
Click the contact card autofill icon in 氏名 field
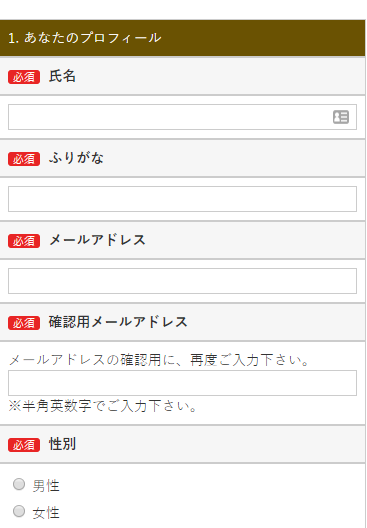341,117
